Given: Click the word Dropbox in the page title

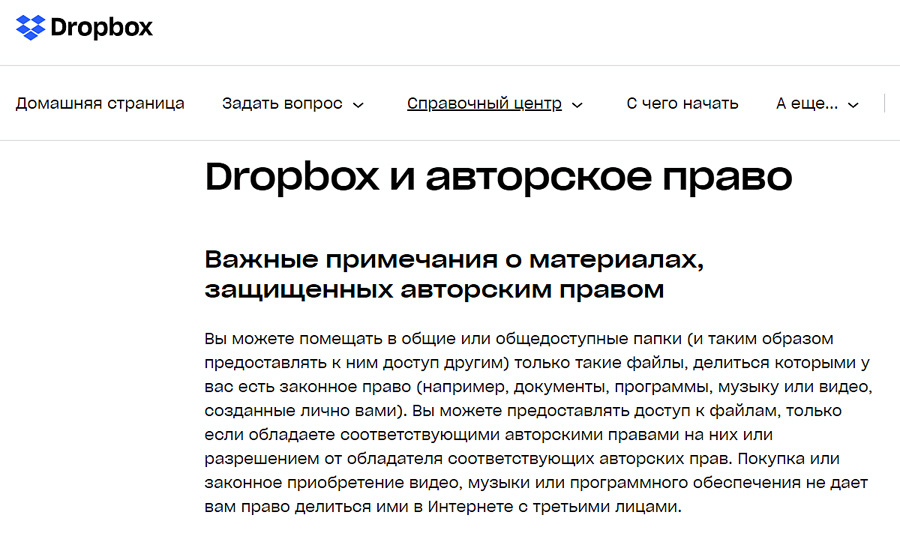Looking at the screenshot, I should pos(292,177).
